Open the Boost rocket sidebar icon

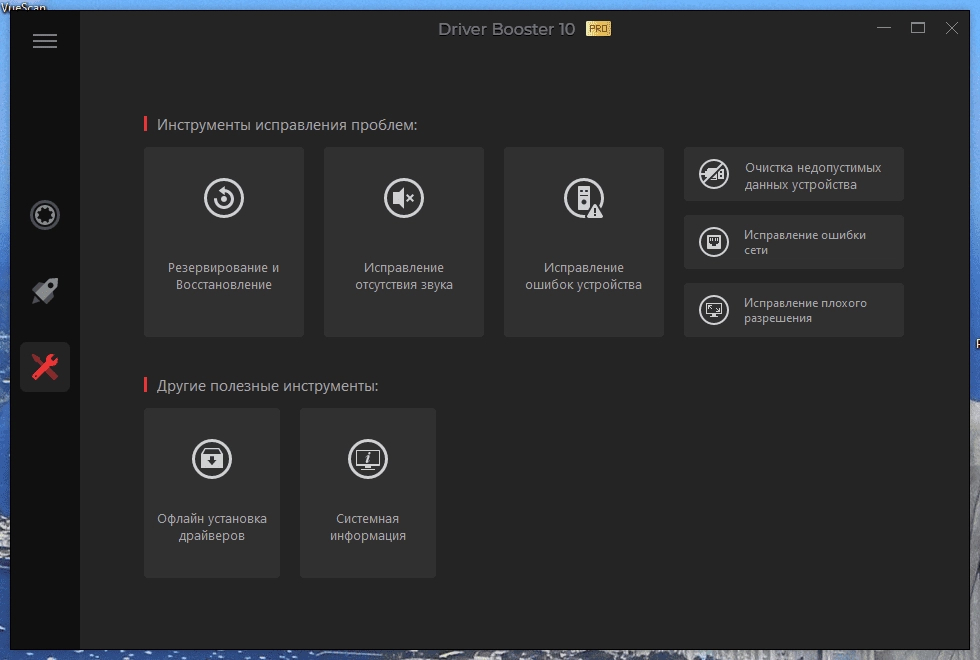pyautogui.click(x=45, y=291)
